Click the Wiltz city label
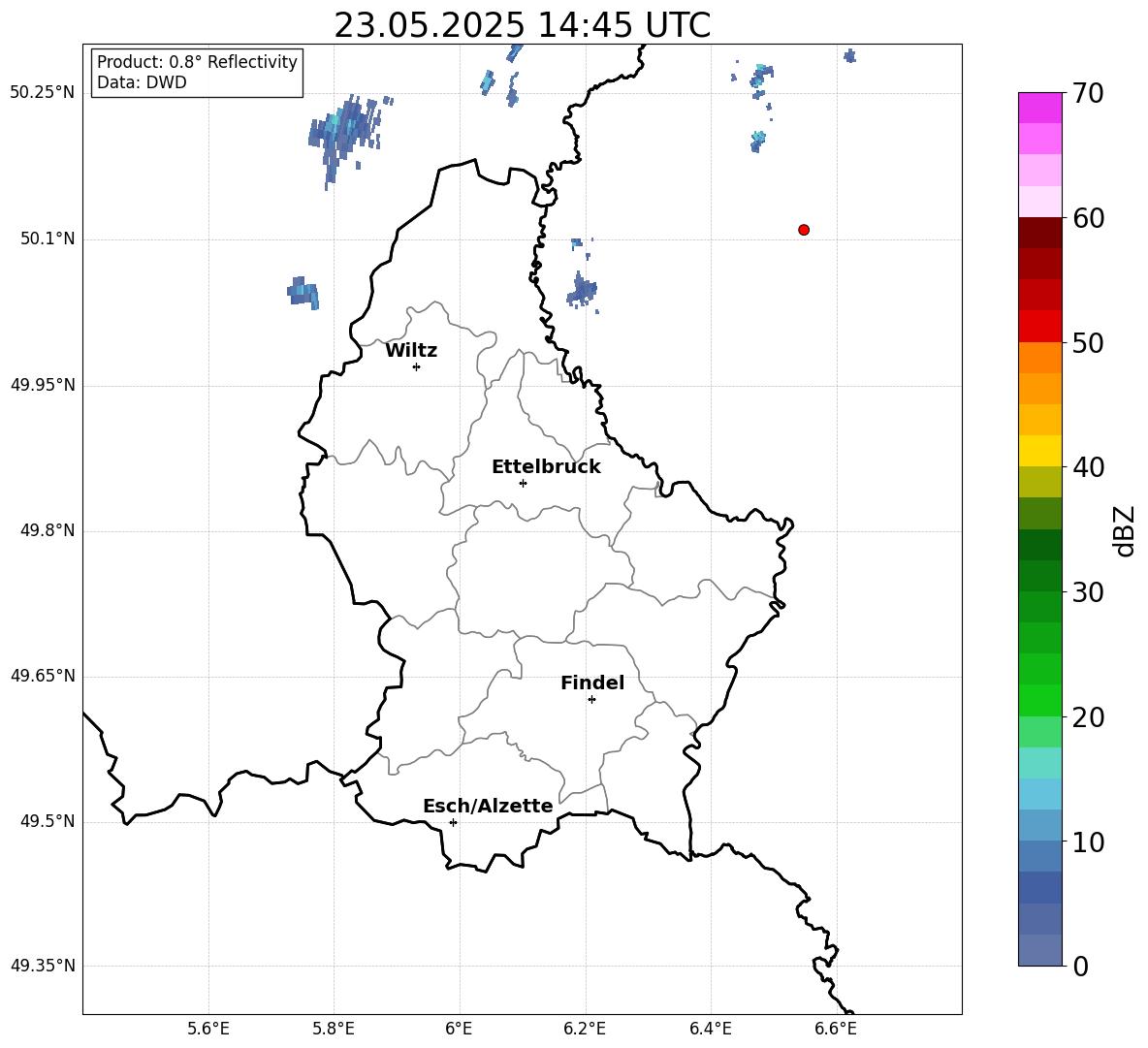 click(x=411, y=351)
